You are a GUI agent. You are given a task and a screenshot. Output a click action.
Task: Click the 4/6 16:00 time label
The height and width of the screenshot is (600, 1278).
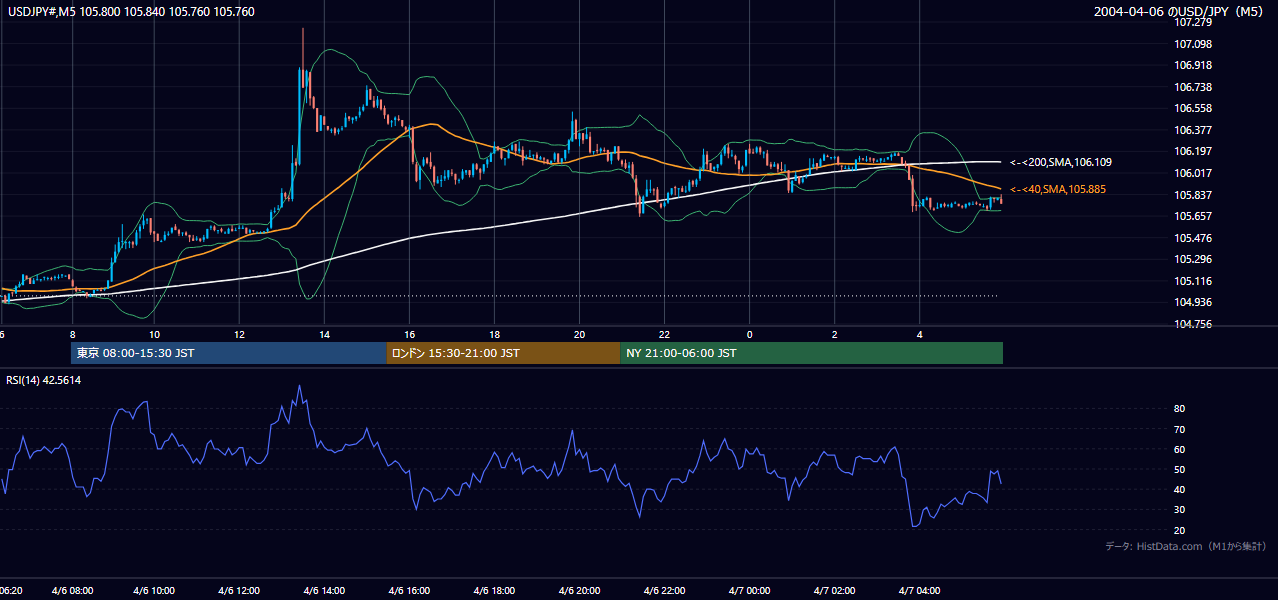[x=409, y=591]
